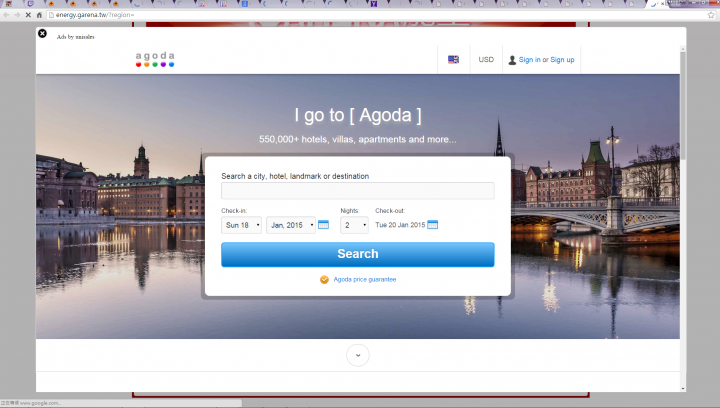
Task: Click the round scroll-down chevron button
Action: click(358, 355)
